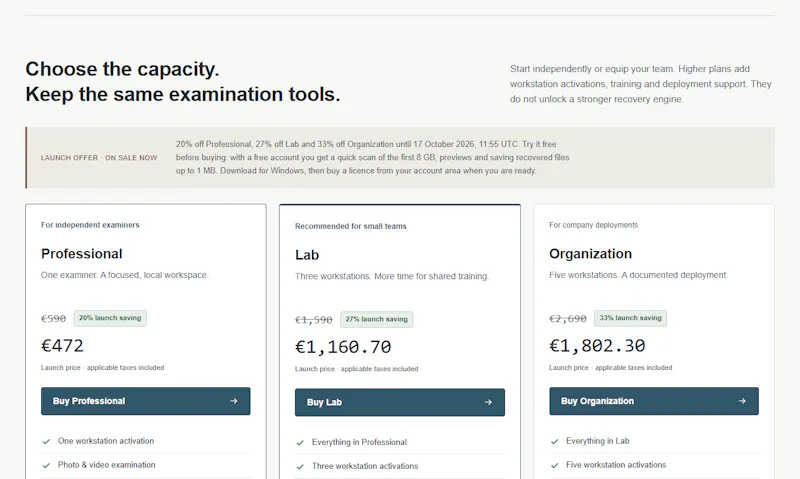Select the Organization plan heading
Viewport: 800px width, 479px height.
click(x=590, y=254)
